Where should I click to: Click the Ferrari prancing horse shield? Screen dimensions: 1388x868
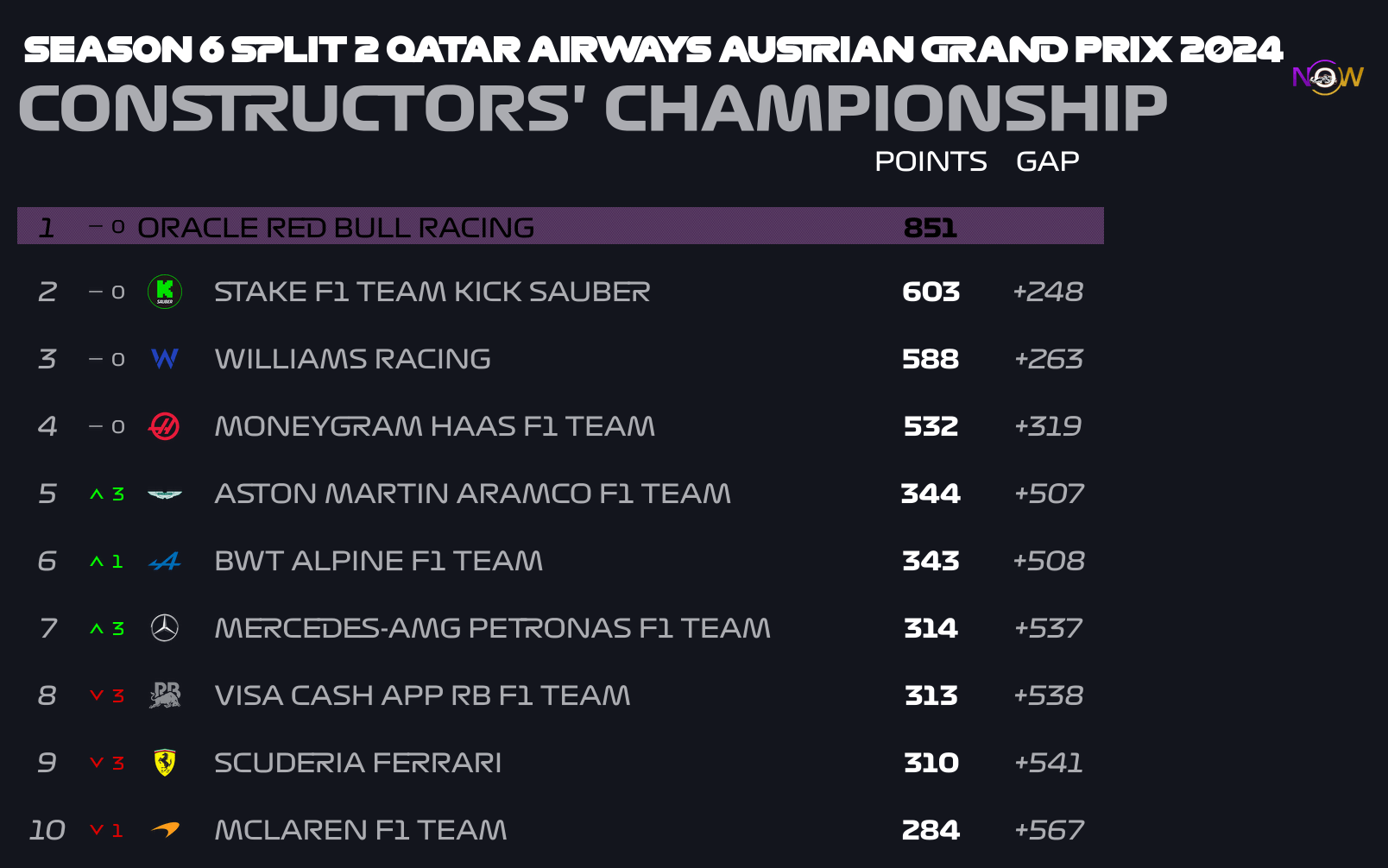pos(165,763)
